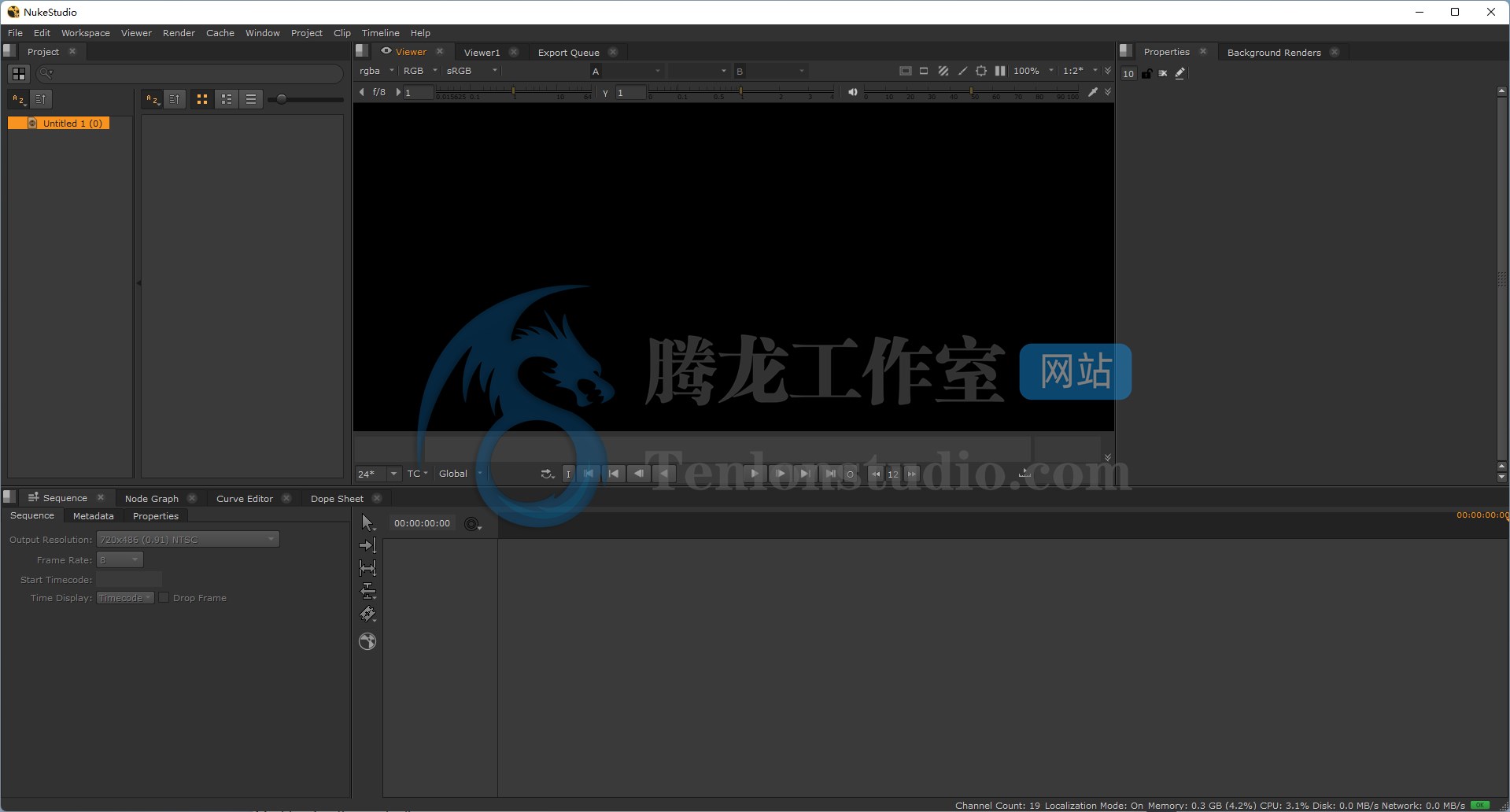1510x812 pixels.
Task: Open the Timeline menu
Action: pos(380,33)
